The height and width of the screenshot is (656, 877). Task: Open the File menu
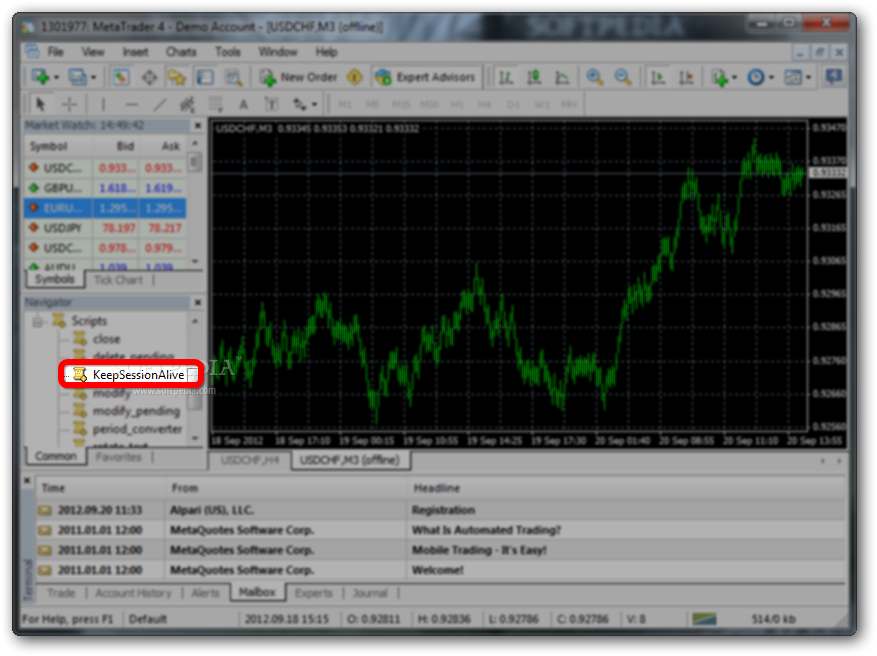(55, 52)
